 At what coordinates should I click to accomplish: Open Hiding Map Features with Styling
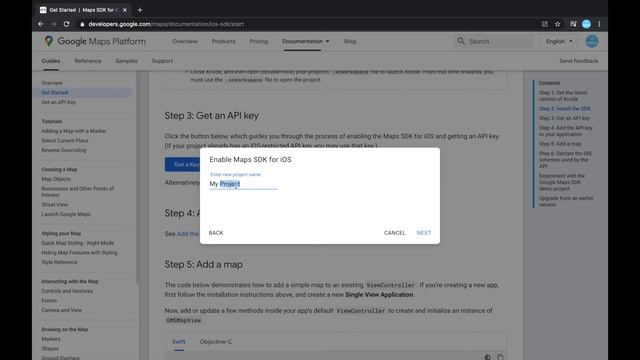point(79,253)
